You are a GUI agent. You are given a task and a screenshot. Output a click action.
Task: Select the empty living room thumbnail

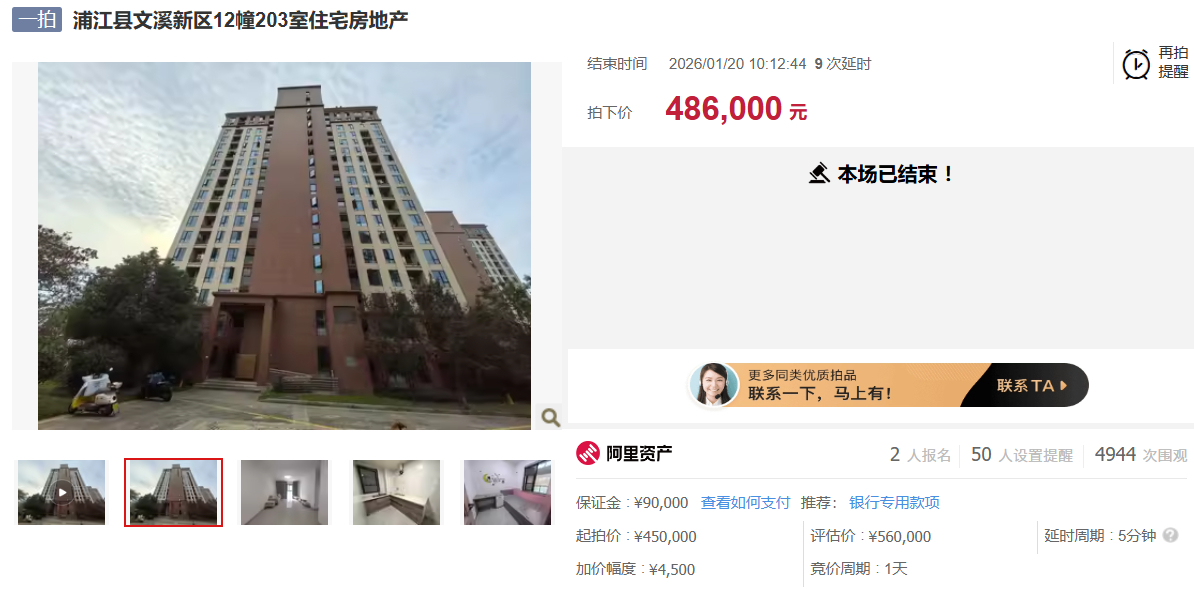[284, 492]
